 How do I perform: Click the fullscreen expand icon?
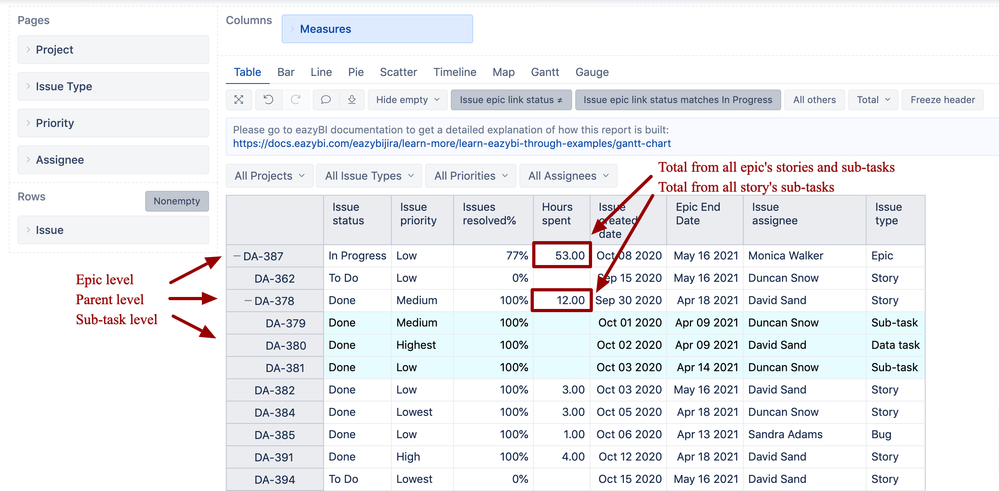(239, 100)
